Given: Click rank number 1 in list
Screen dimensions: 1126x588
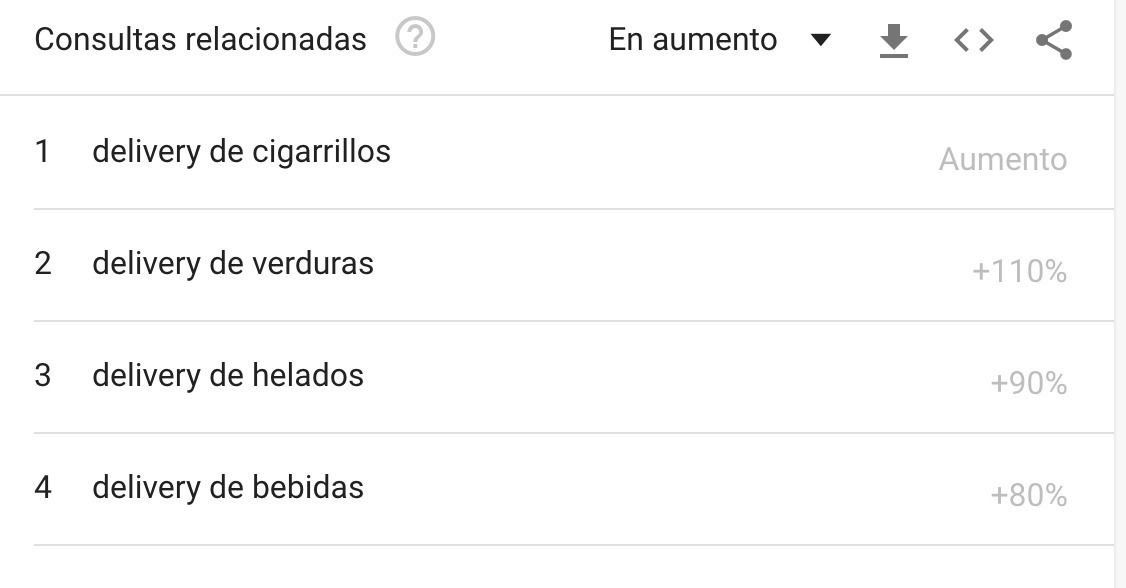Looking at the screenshot, I should pos(42,152).
